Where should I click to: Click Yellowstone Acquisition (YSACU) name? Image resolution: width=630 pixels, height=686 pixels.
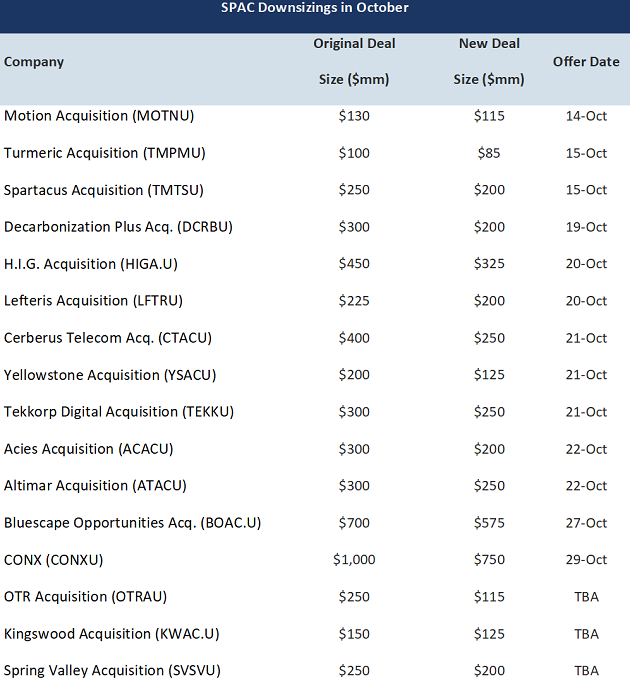click(x=110, y=375)
